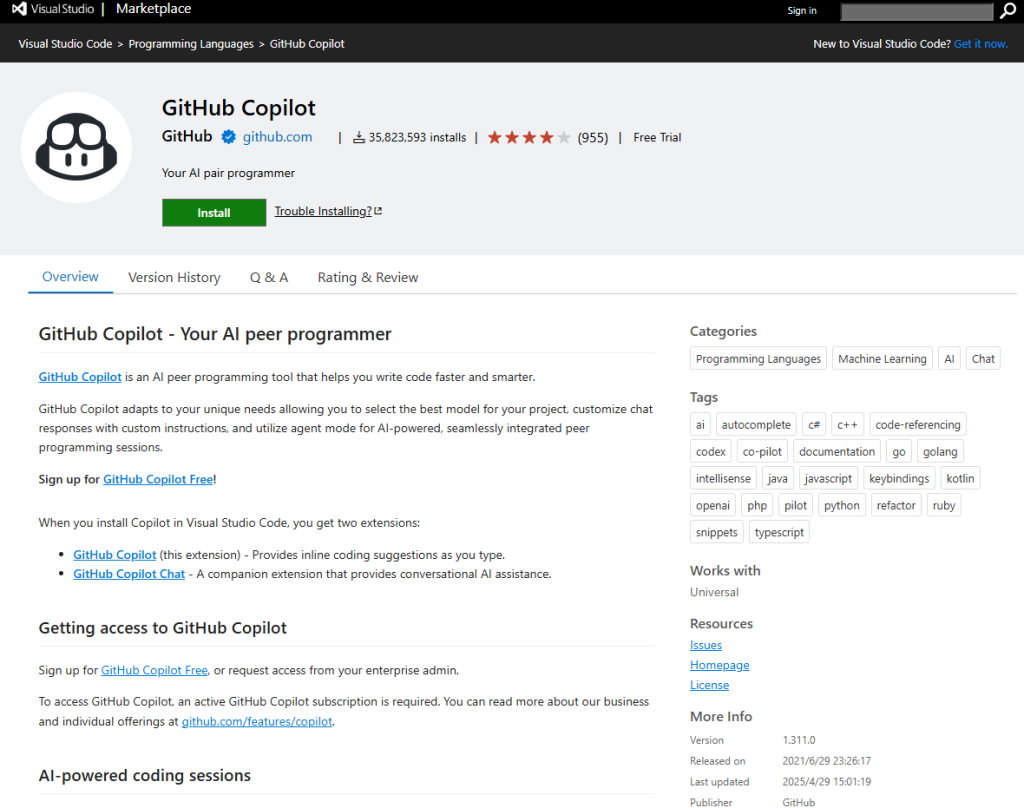Click the codex tag
The width and height of the screenshot is (1024, 808).
point(711,451)
